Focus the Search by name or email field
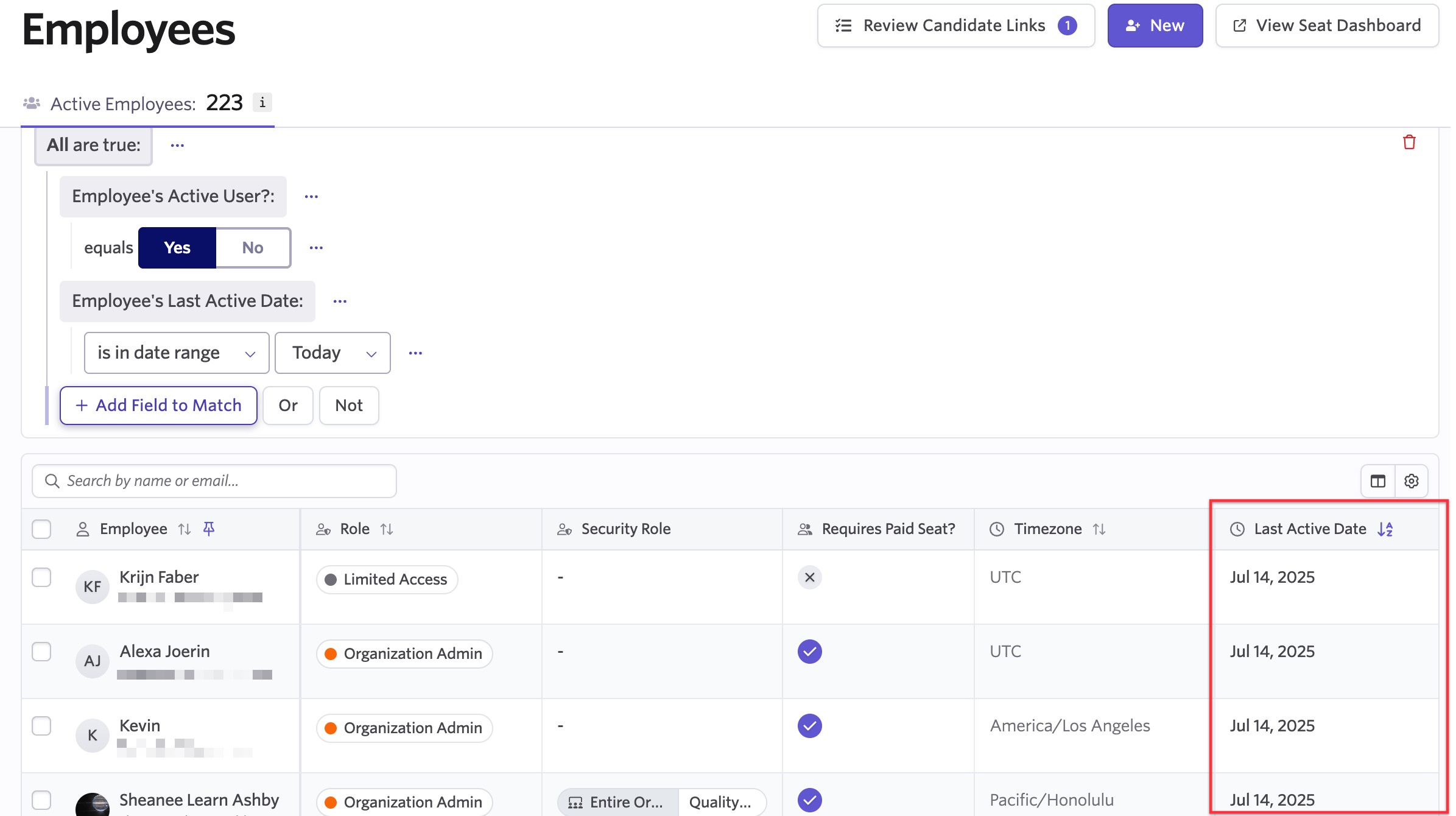 pos(214,481)
